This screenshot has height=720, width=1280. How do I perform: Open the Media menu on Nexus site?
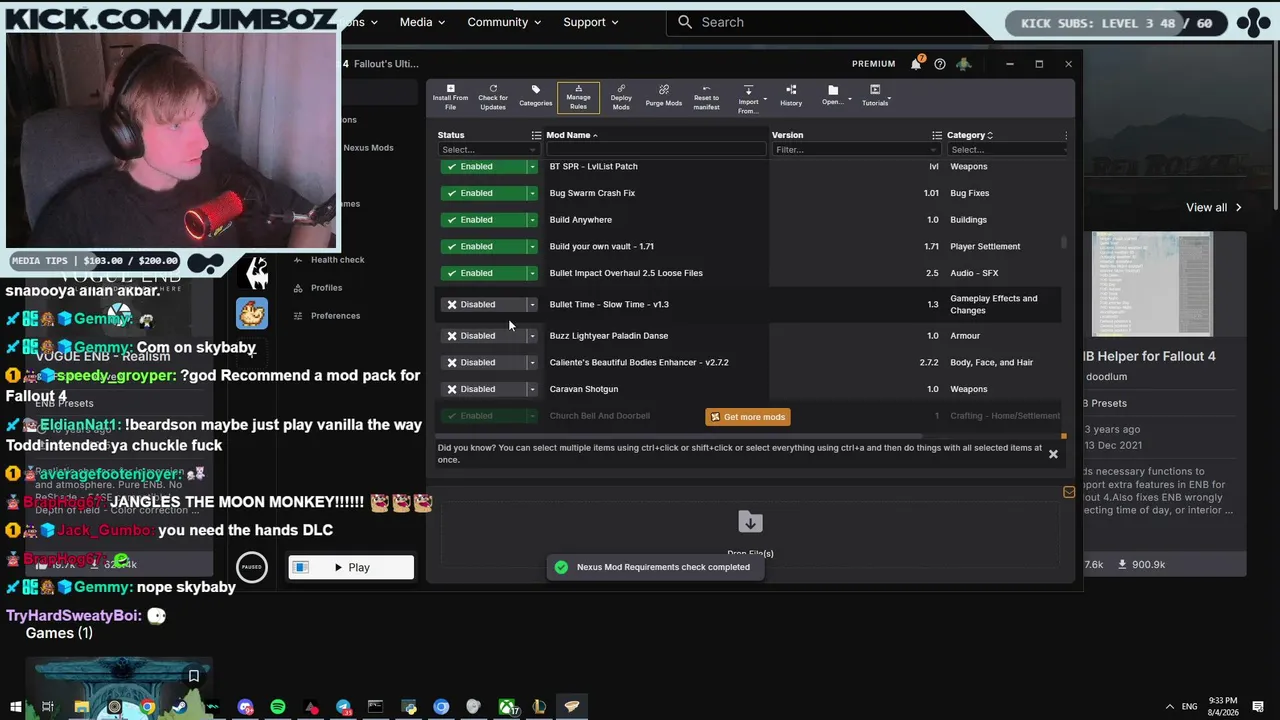pos(424,22)
